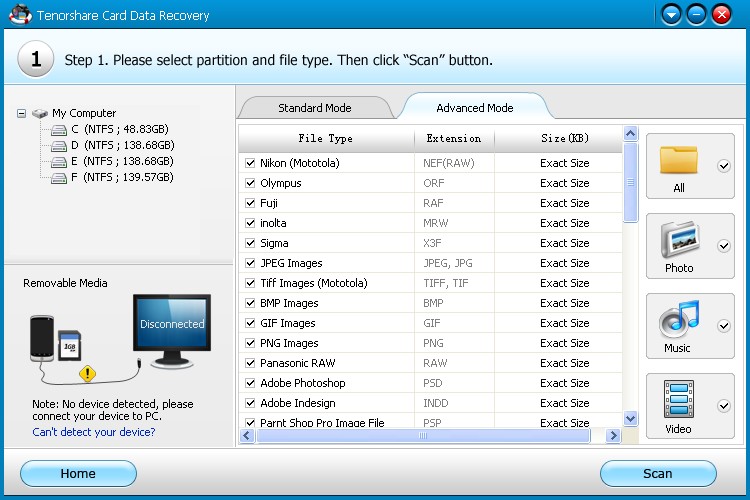The height and width of the screenshot is (500, 750).
Task: Click the horizontal scrollbar right arrow
Action: (x=613, y=435)
